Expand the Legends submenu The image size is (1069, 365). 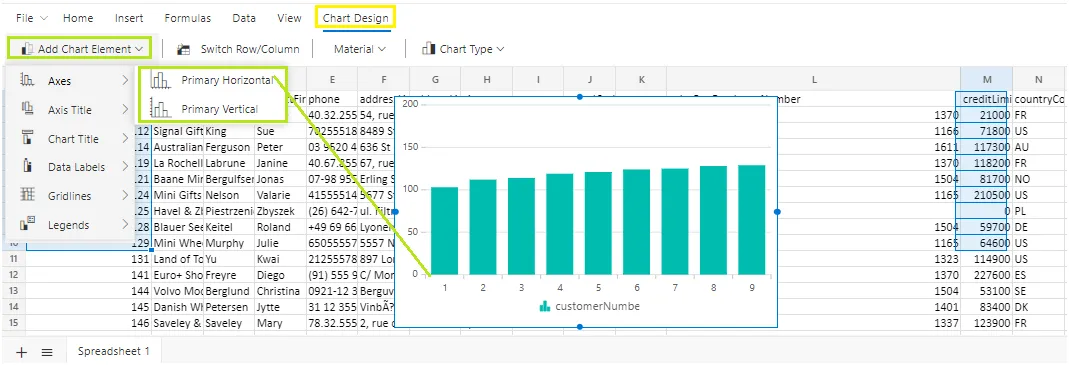[x=72, y=224]
